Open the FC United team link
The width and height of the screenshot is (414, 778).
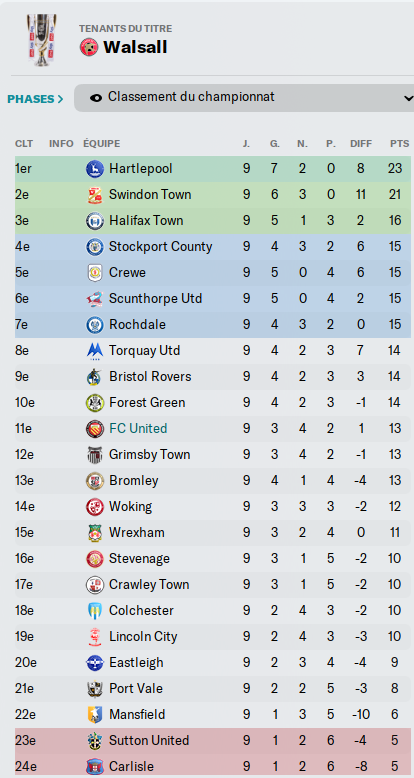click(x=138, y=429)
